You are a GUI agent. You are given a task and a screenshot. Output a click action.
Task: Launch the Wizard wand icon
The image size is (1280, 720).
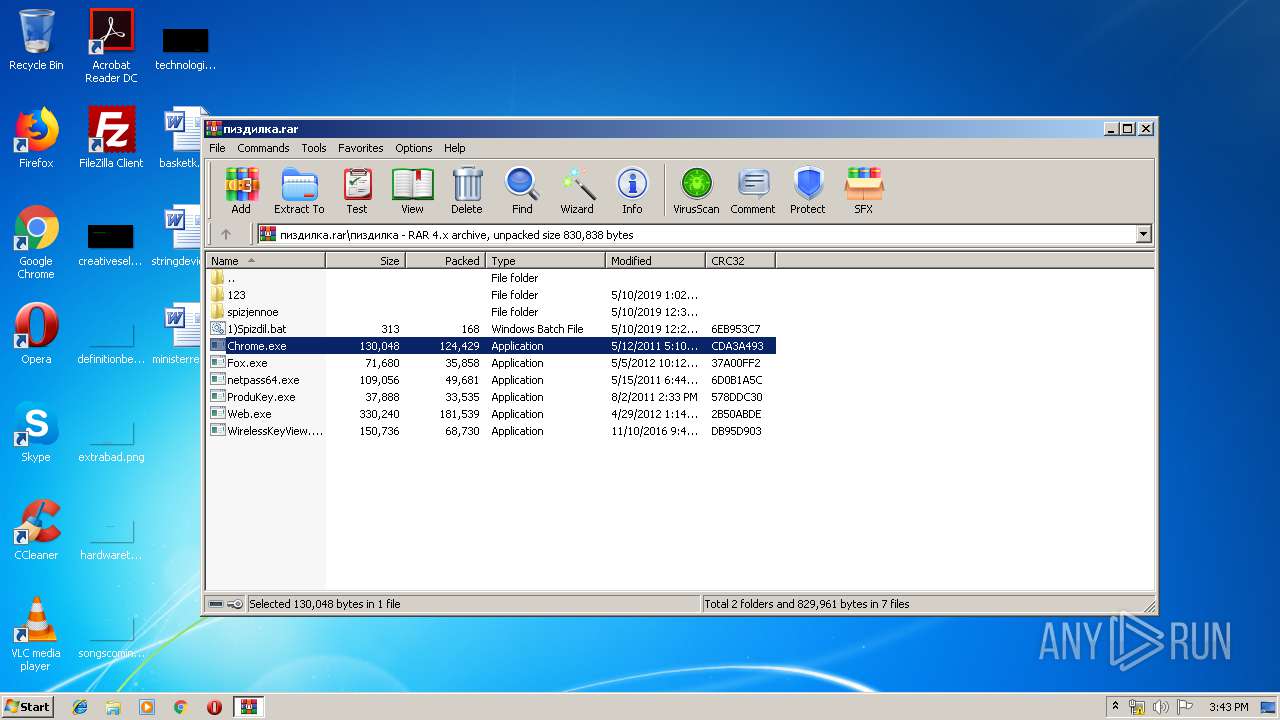(577, 190)
